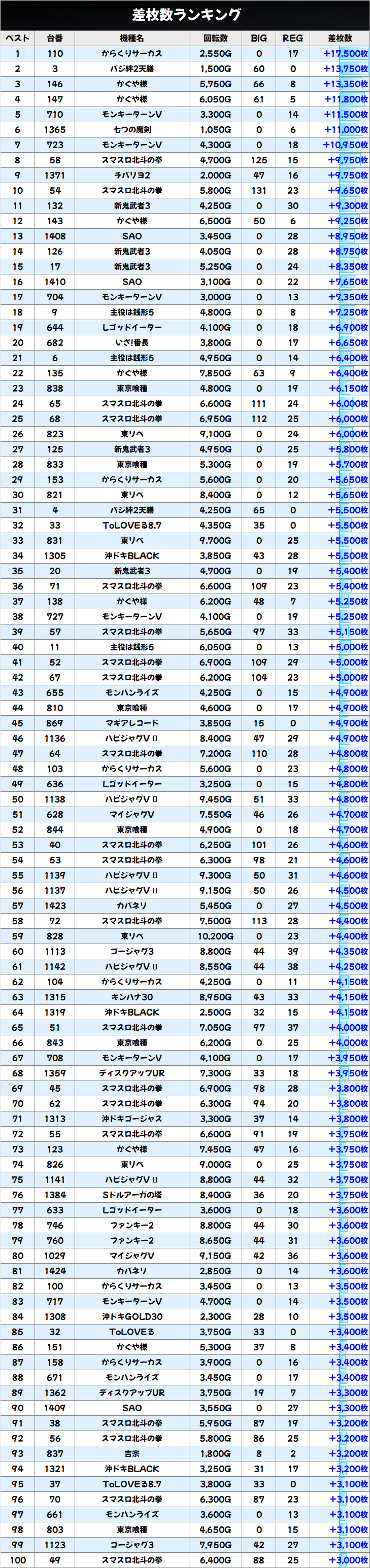The width and height of the screenshot is (370, 1568).
Task: Click the 回転数 column header
Action: [215, 39]
